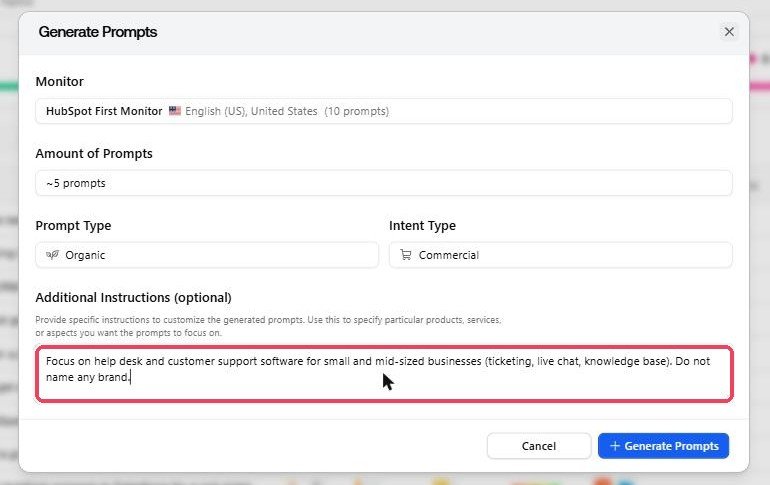
Task: Click the "Generate Prompts" dialog title
Action: point(98,32)
